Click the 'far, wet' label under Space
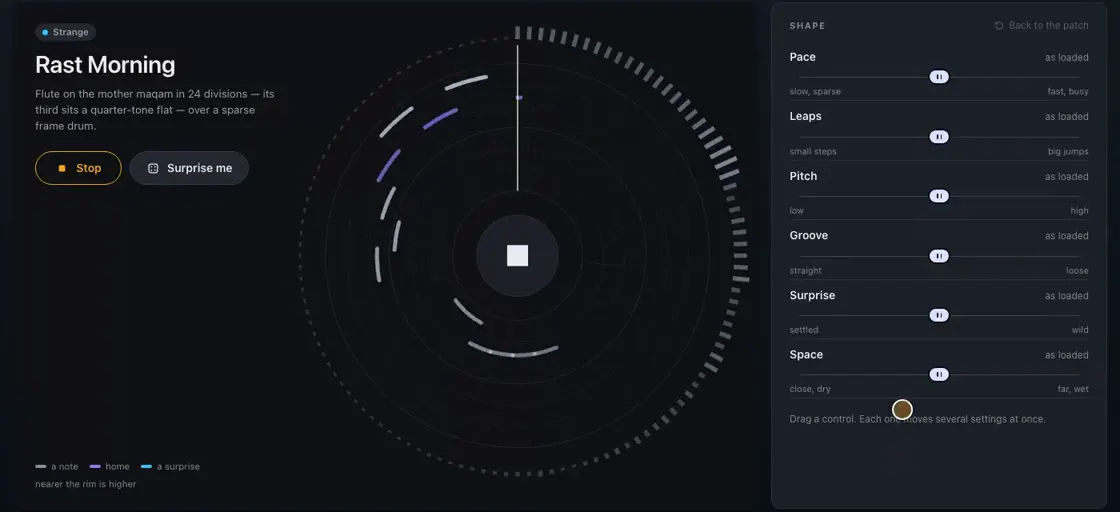The image size is (1120, 512). 1074,389
